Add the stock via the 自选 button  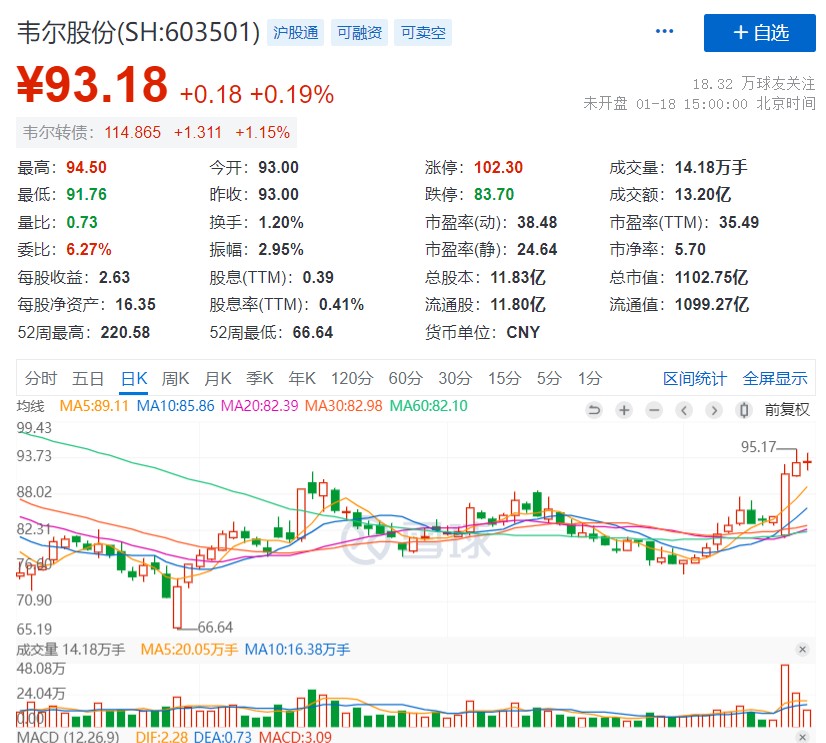tap(760, 33)
